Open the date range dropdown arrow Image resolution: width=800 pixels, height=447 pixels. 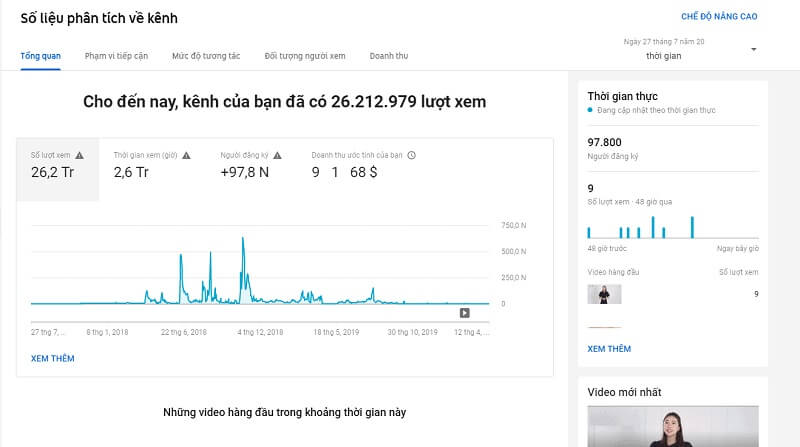(x=753, y=50)
